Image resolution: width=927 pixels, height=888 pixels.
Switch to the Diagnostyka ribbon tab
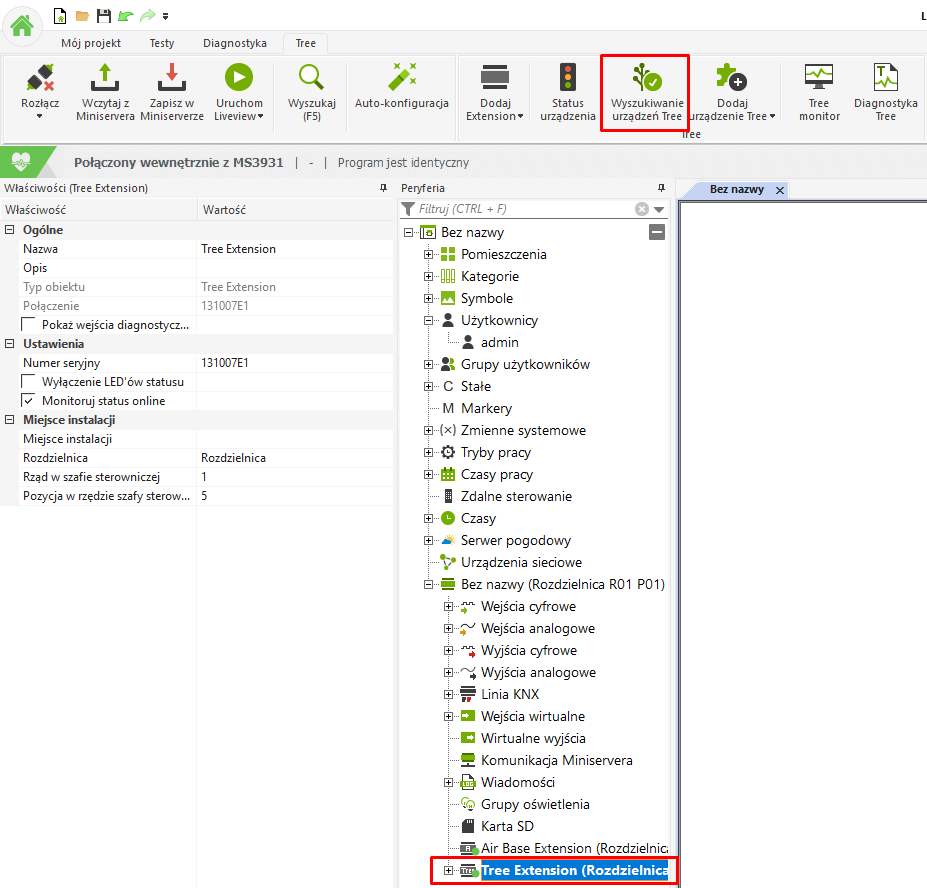point(234,43)
